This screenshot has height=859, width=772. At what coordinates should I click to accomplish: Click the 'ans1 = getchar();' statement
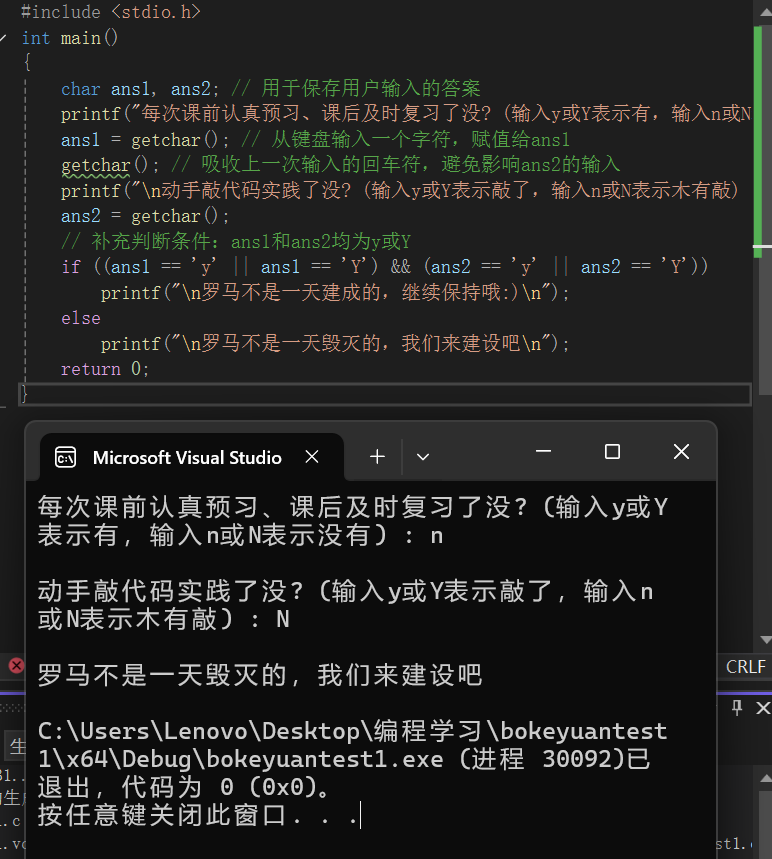pyautogui.click(x=145, y=140)
